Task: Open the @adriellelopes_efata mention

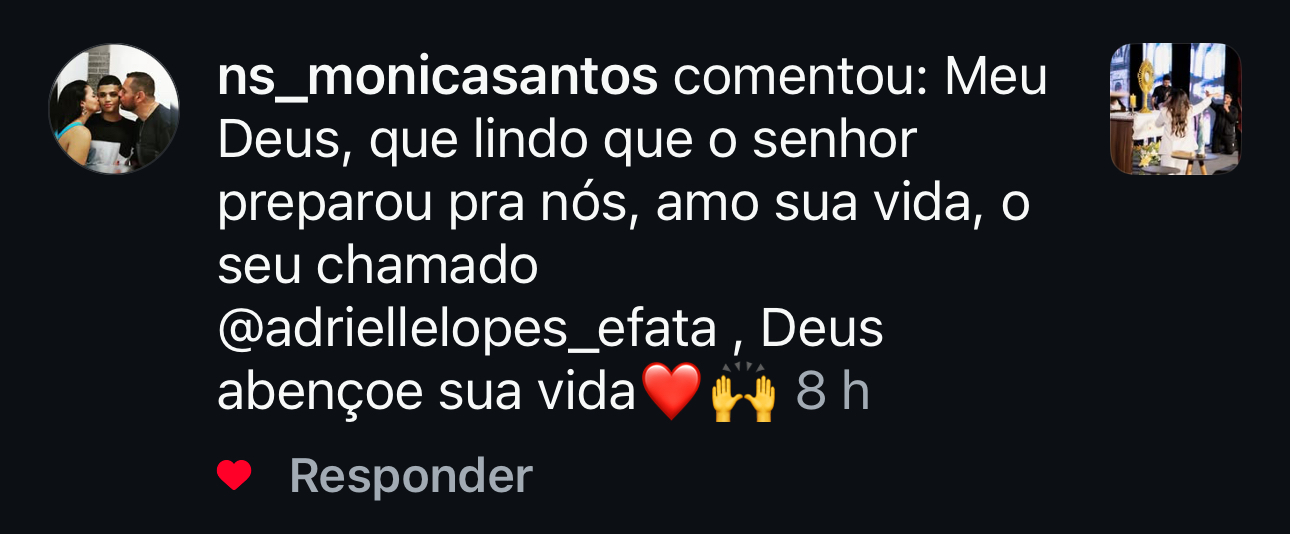Action: (468, 330)
